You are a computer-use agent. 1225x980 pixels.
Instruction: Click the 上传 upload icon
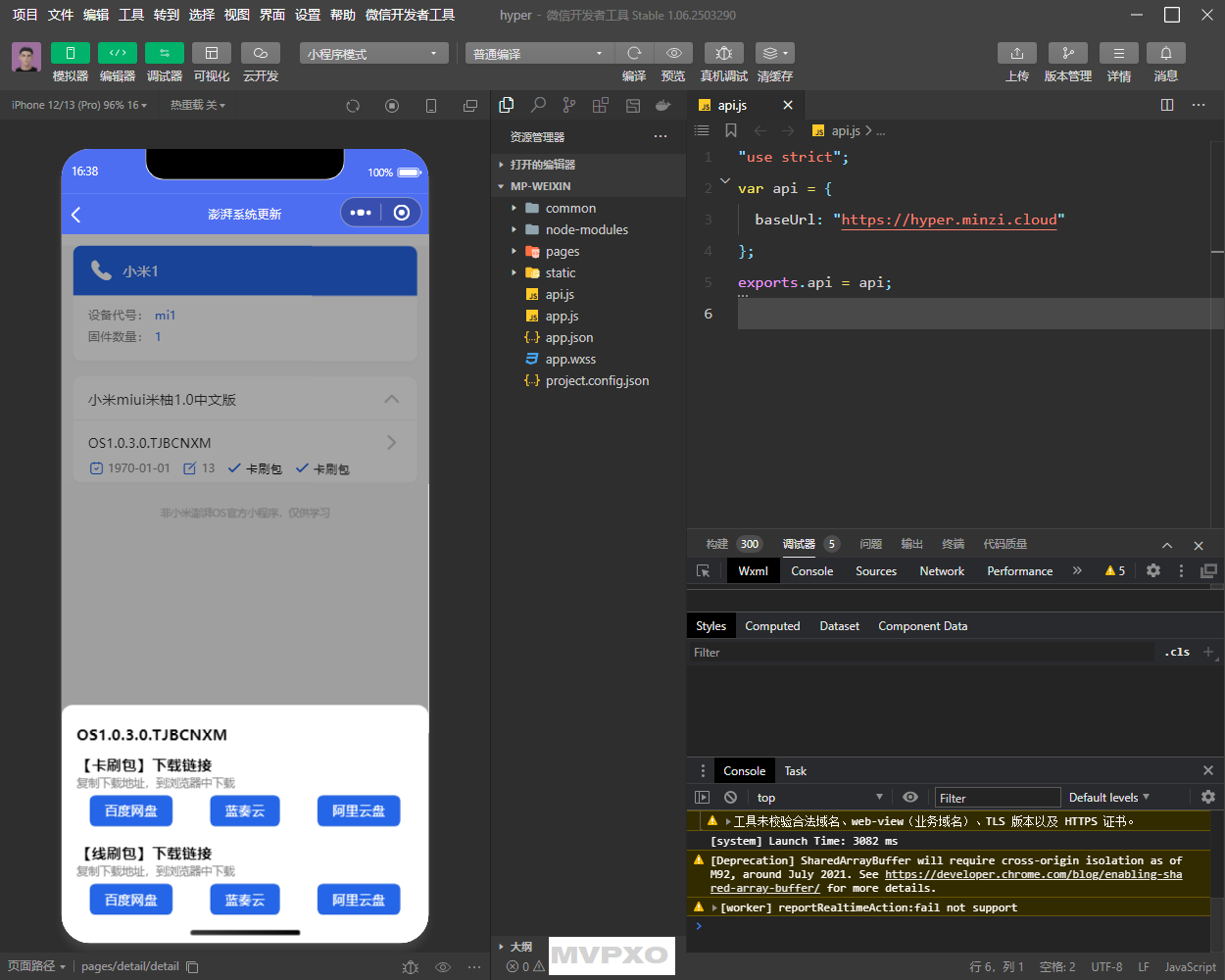1017,53
